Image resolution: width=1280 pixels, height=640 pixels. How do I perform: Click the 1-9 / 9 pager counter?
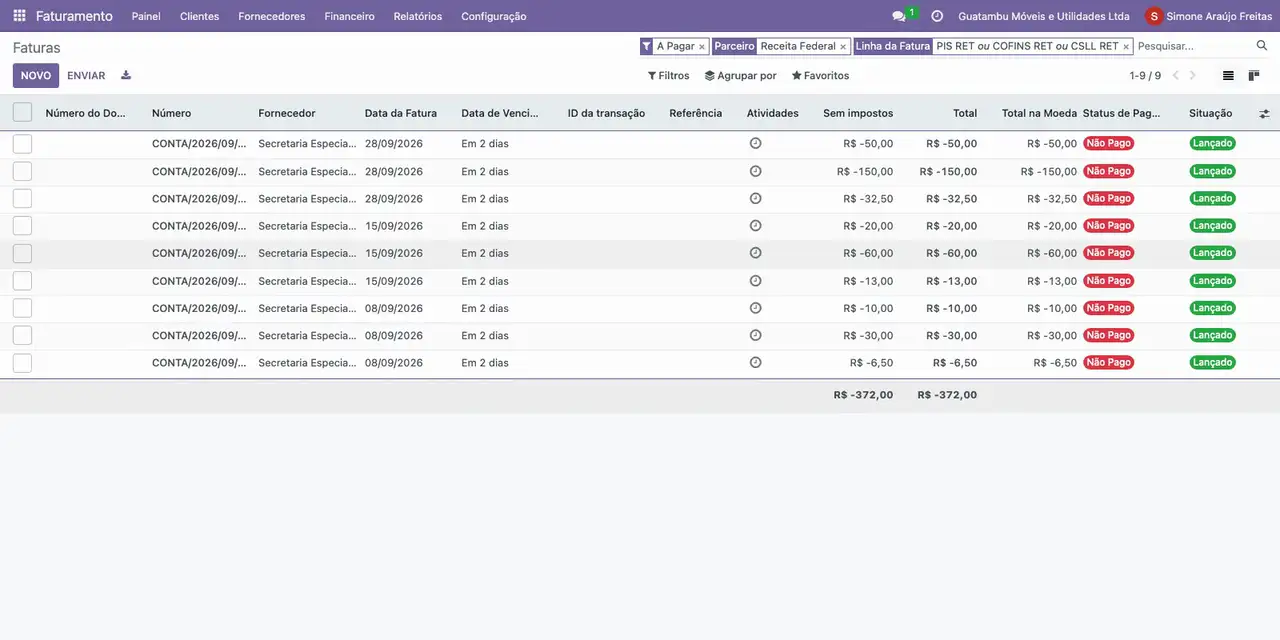click(1145, 76)
